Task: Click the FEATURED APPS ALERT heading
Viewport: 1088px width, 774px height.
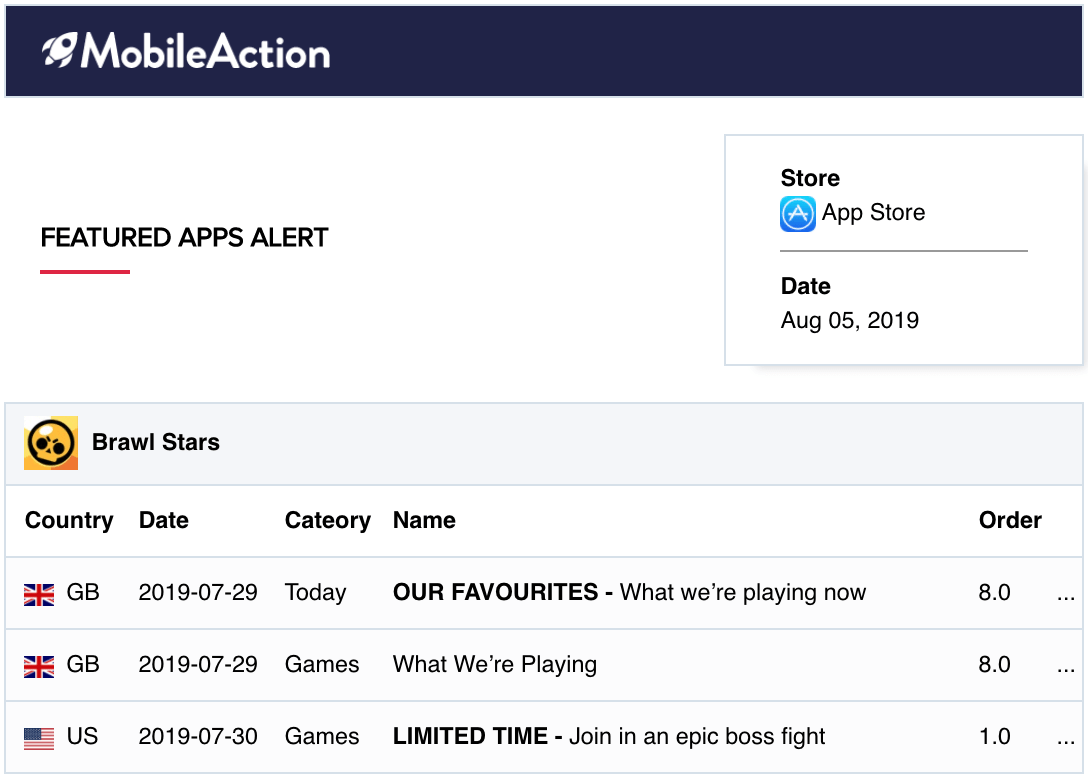Action: pos(184,237)
